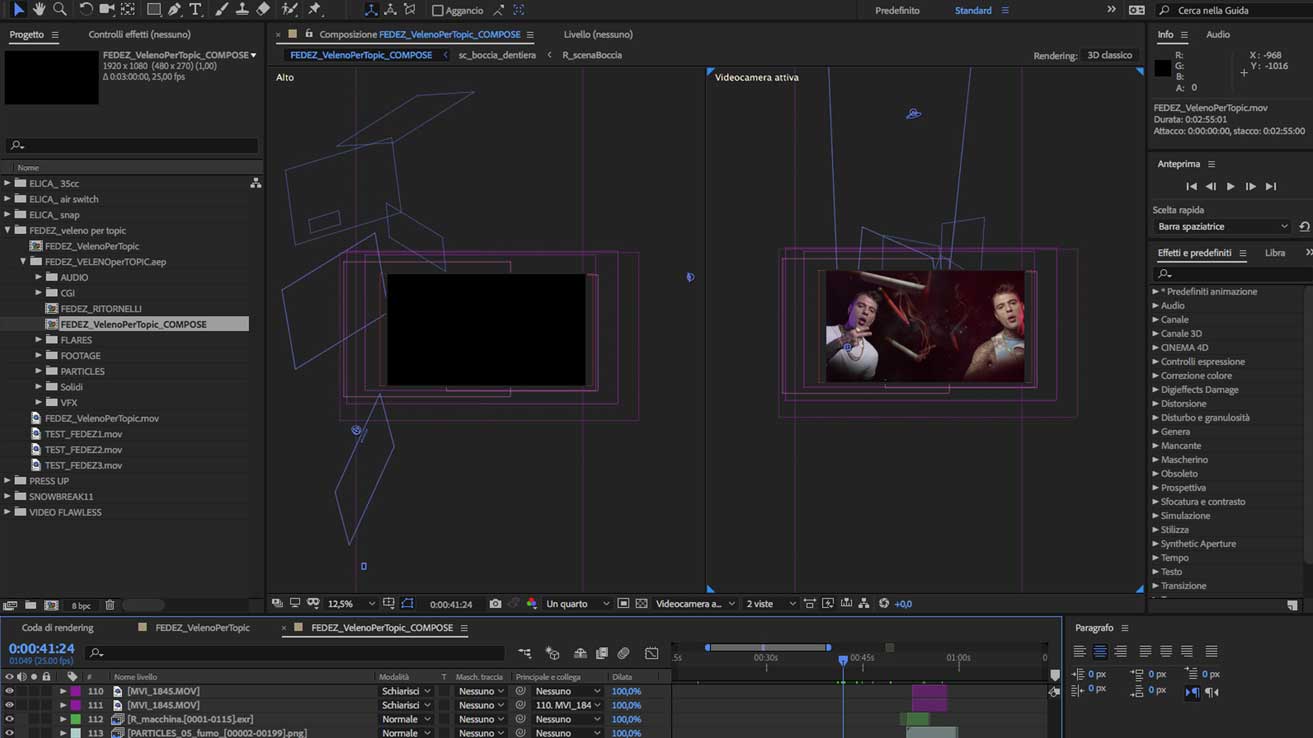Select the Rectangle shape tool
The width and height of the screenshot is (1313, 738).
pos(154,9)
